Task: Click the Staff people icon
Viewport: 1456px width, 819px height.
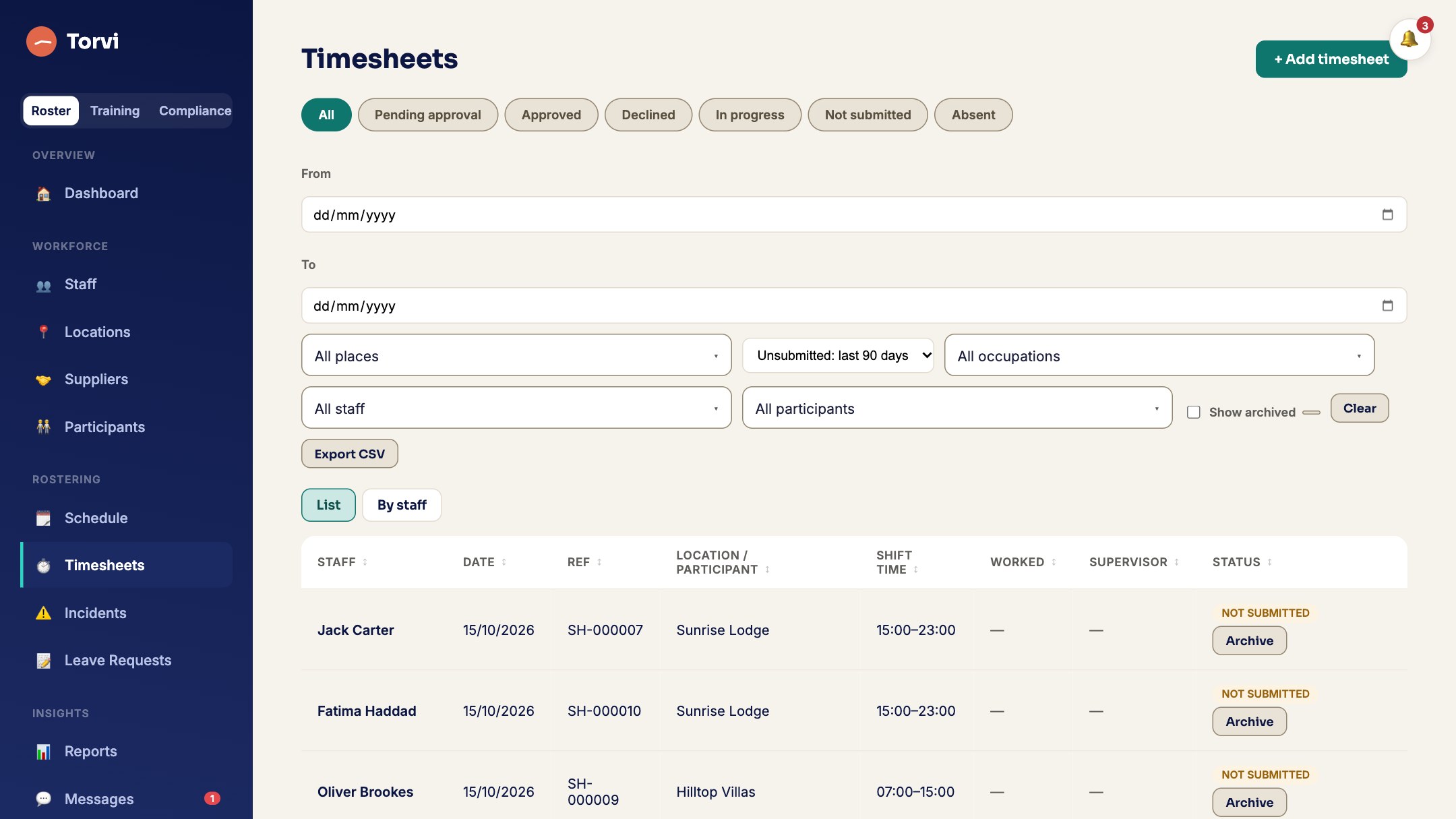Action: (43, 285)
